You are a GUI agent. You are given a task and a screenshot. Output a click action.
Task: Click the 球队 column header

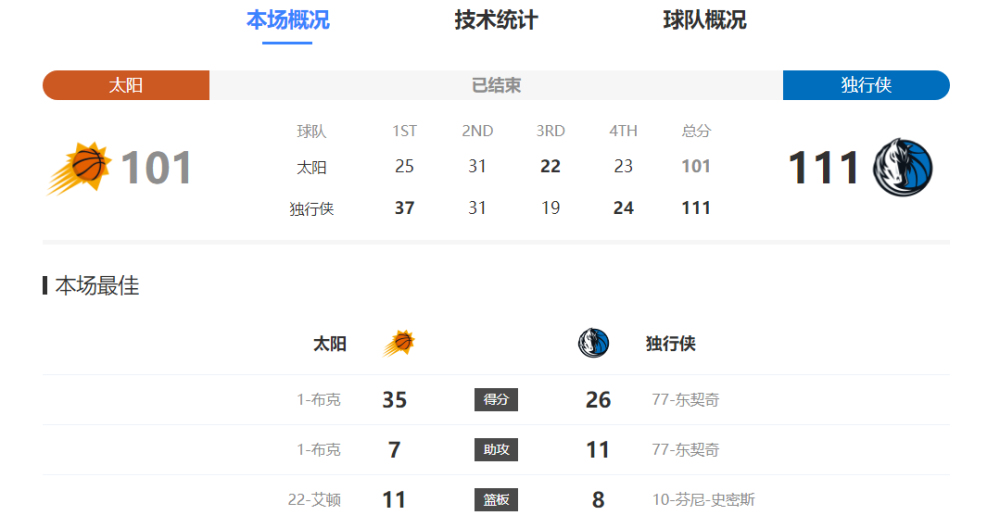tap(312, 131)
